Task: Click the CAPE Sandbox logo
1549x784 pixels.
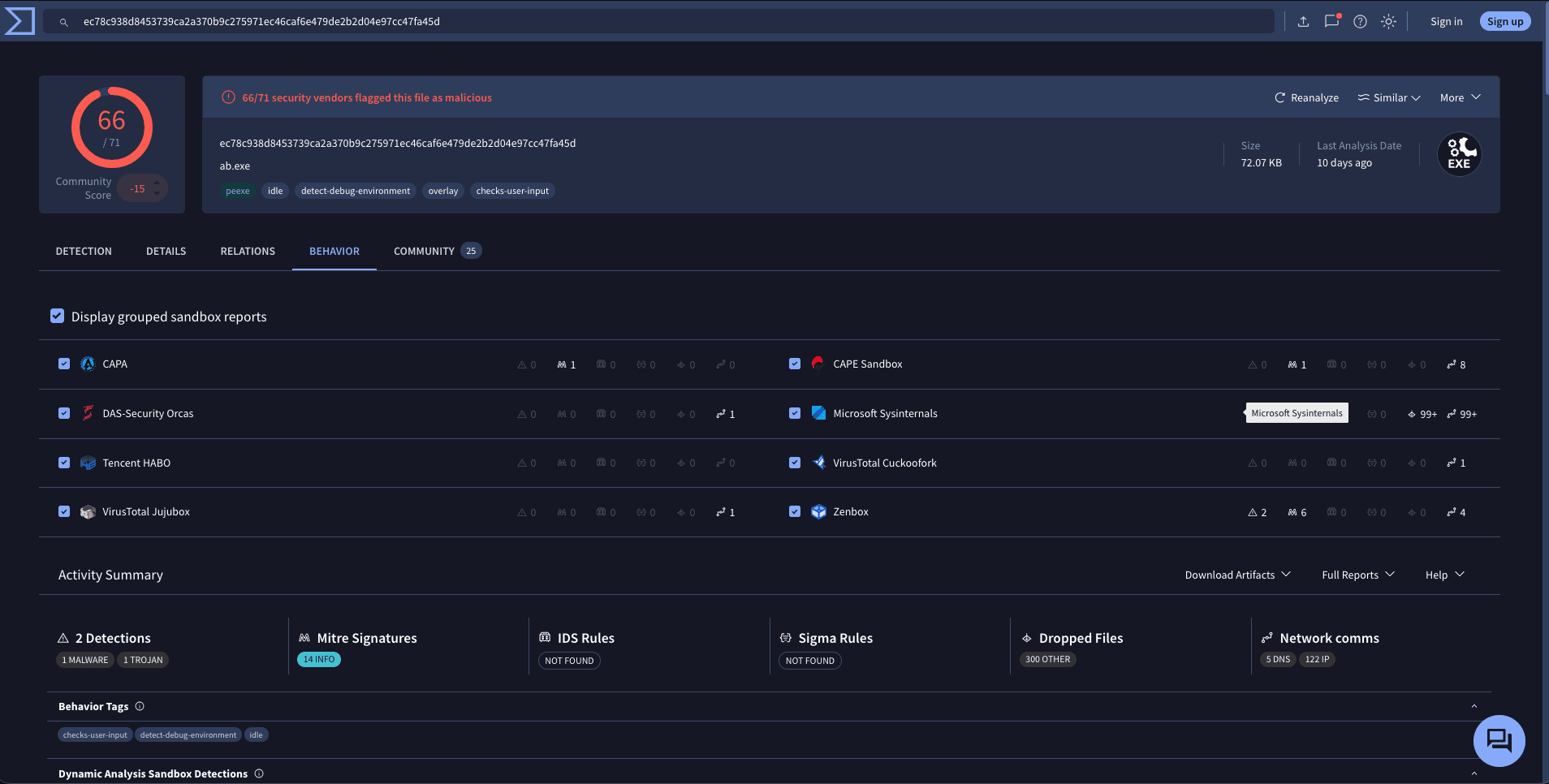Action: (x=818, y=364)
